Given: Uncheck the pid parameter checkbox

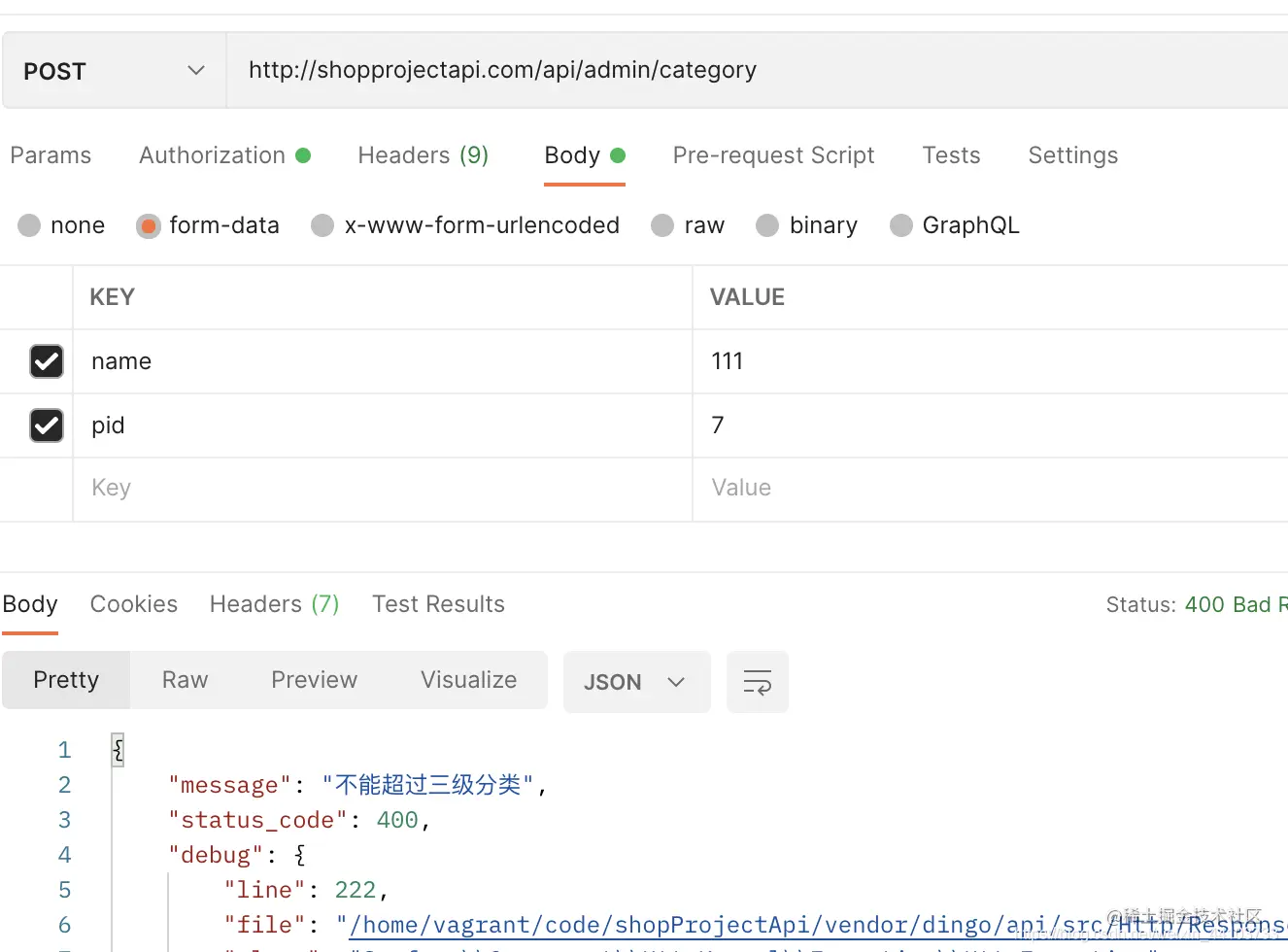Looking at the screenshot, I should pos(47,425).
